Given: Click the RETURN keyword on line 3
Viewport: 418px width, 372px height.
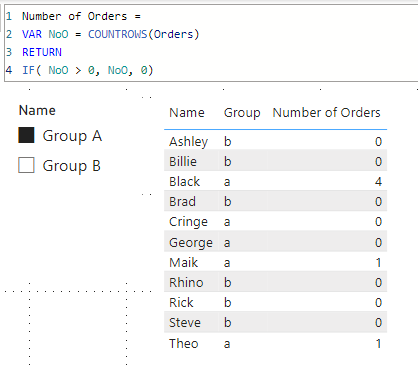Looking at the screenshot, I should coord(42,52).
